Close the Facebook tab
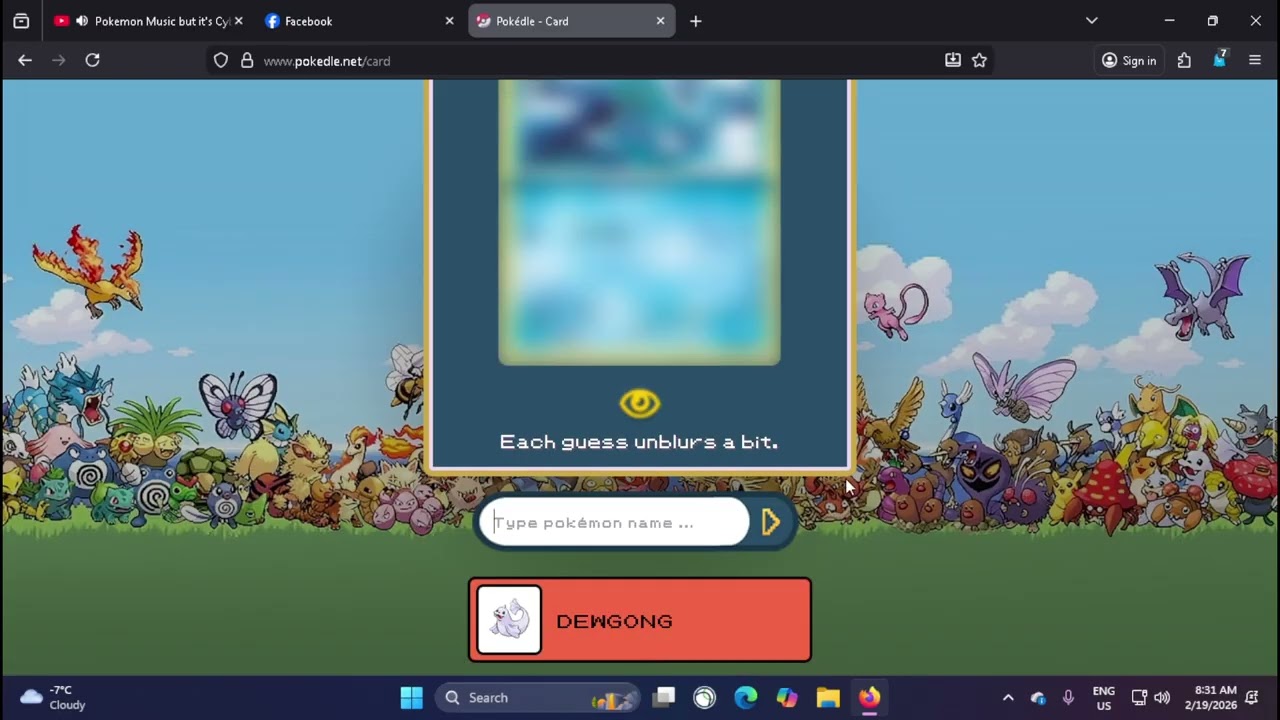The width and height of the screenshot is (1280, 720). (449, 21)
